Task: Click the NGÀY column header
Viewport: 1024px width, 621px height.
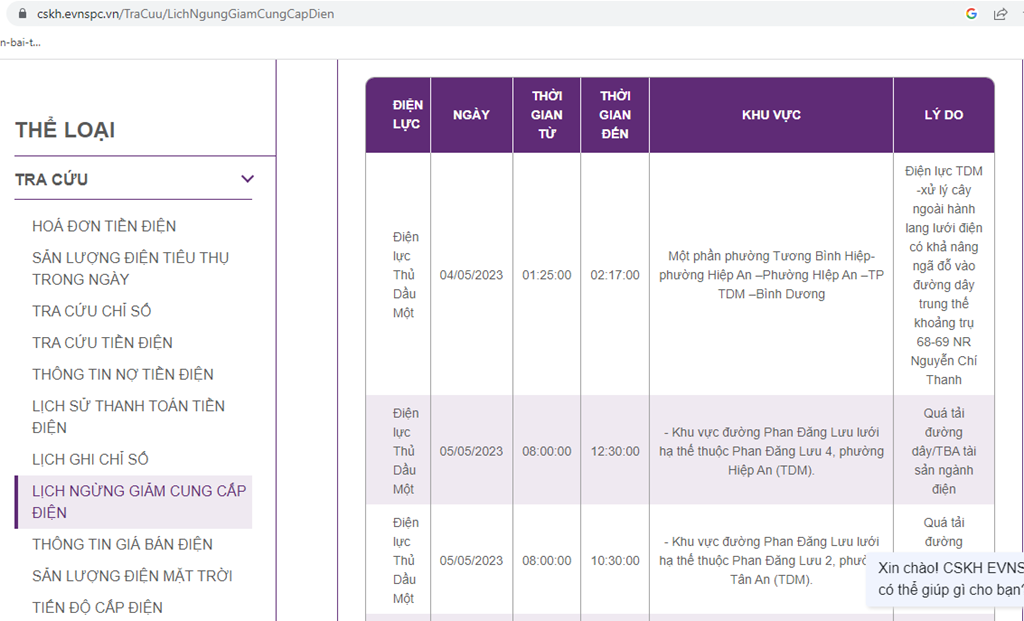Action: 472,115
